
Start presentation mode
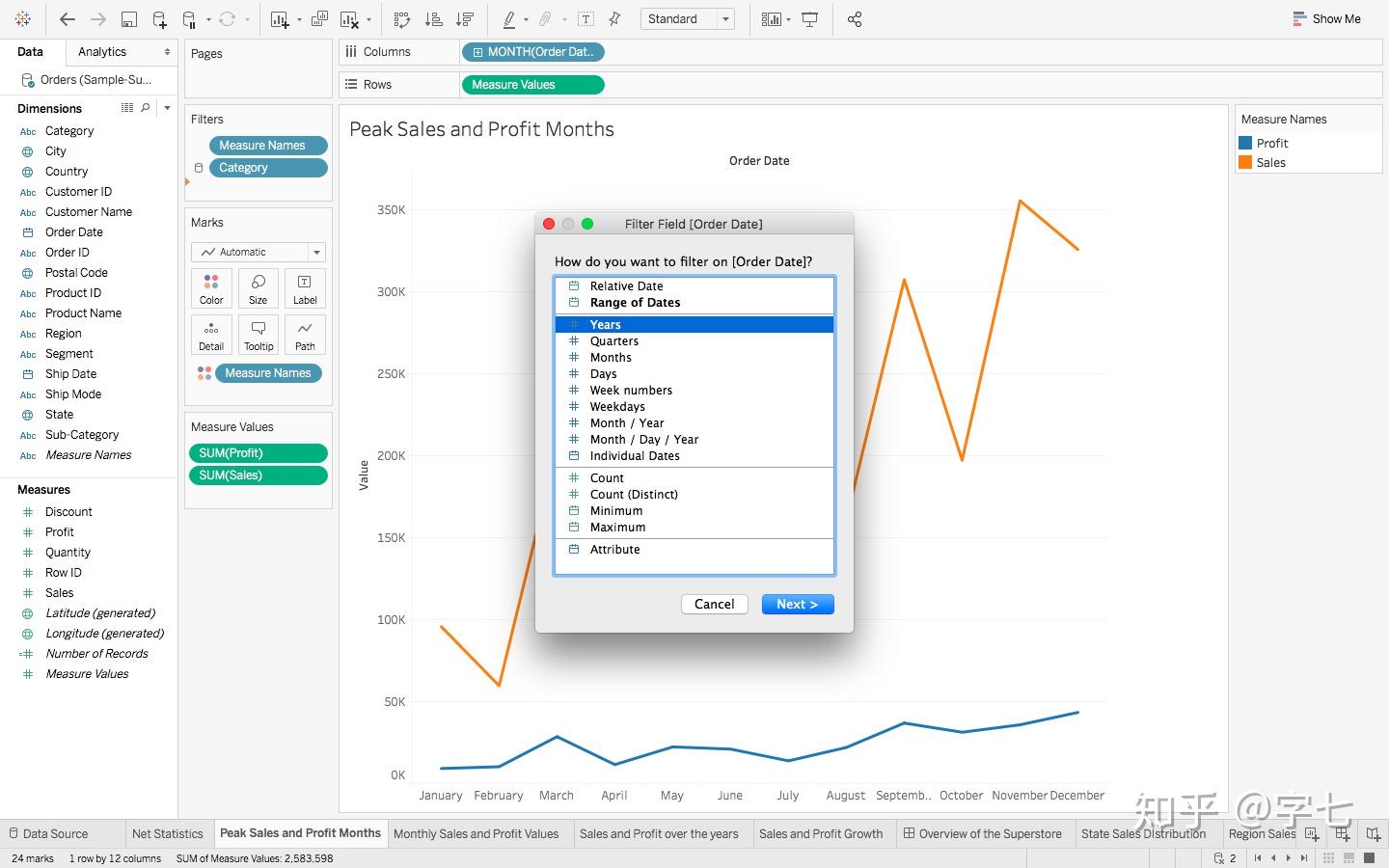click(x=810, y=19)
